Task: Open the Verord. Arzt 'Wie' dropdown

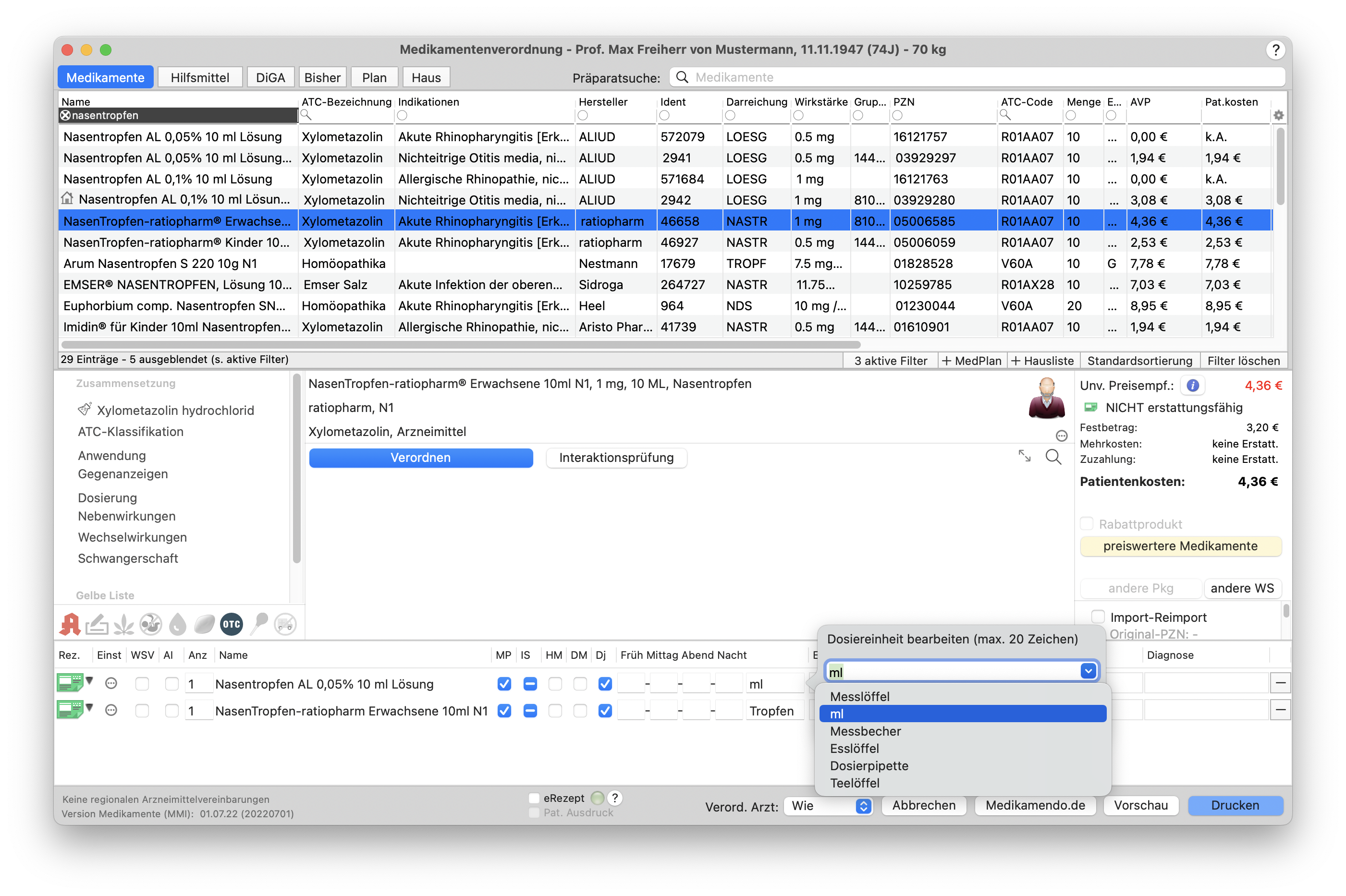Action: pos(828,806)
